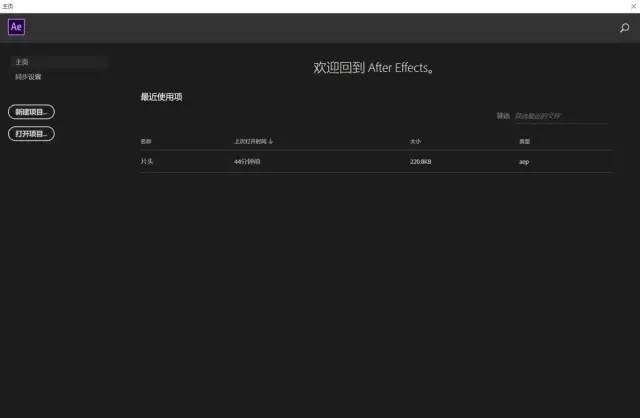Click the aep type cell
Image resolution: width=640 pixels, height=418 pixels.
click(x=524, y=162)
